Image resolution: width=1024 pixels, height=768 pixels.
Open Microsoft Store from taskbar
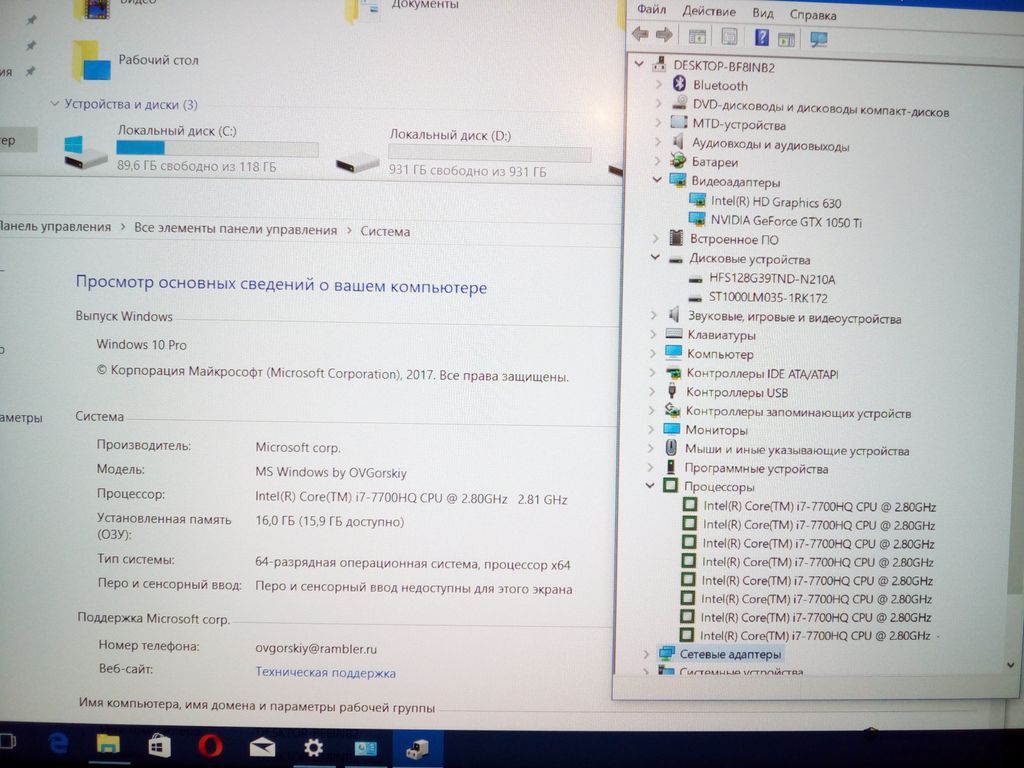tap(159, 746)
